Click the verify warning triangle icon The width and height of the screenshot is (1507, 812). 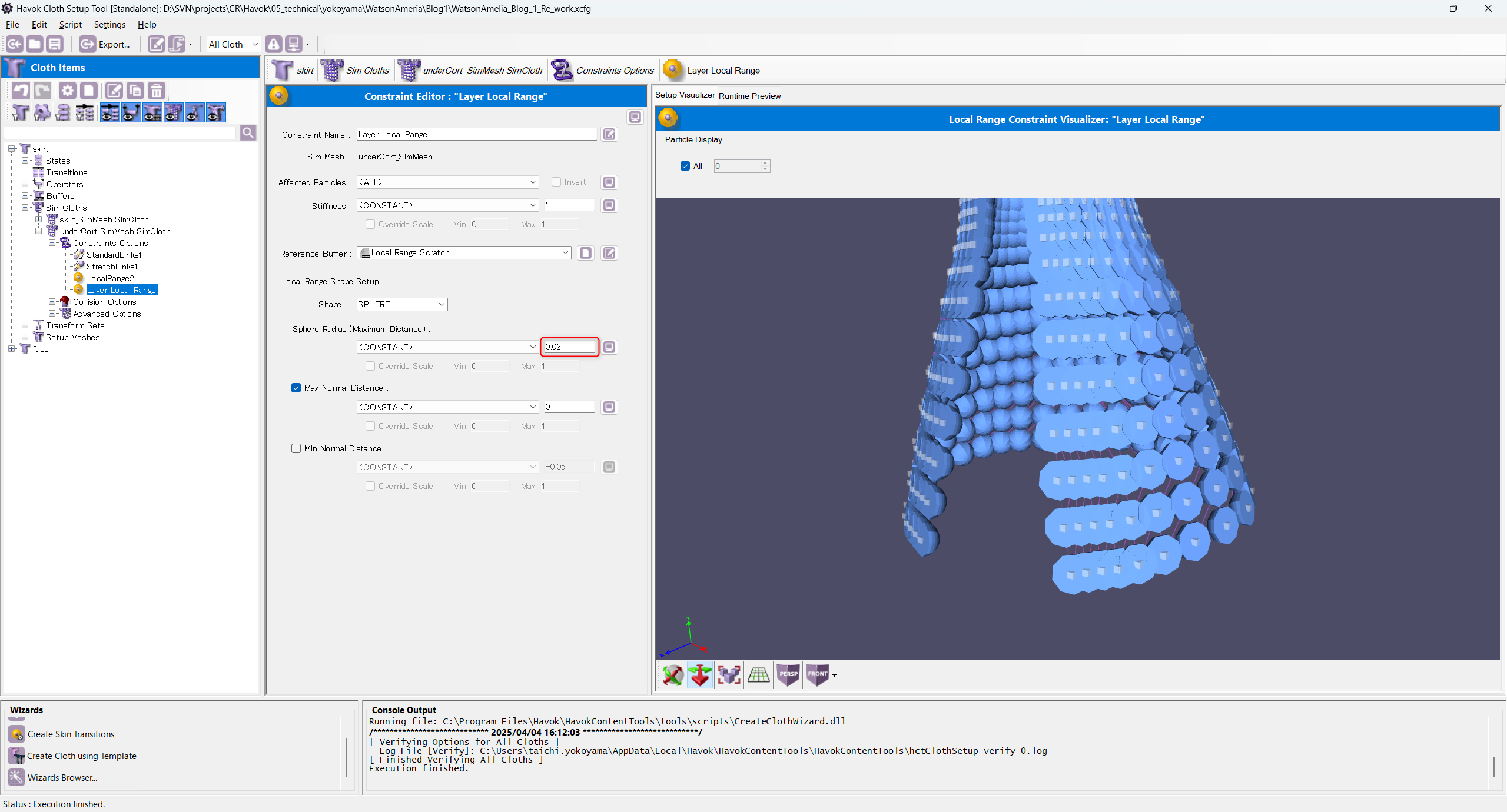pos(274,44)
